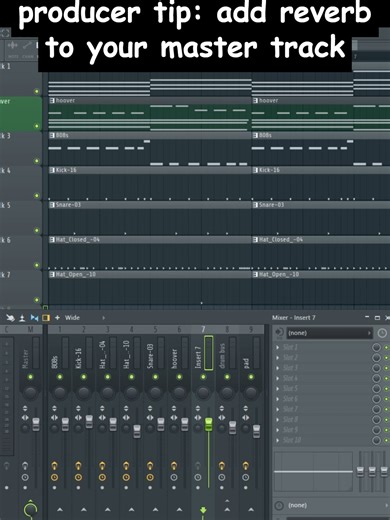Click the yellow FX toggle icon on 808s track
The image size is (390, 520).
pyautogui.click(x=54, y=465)
